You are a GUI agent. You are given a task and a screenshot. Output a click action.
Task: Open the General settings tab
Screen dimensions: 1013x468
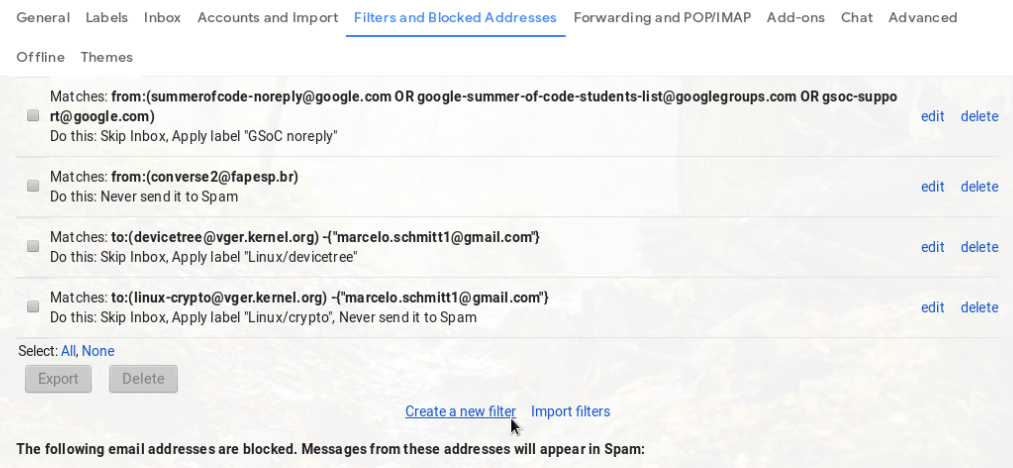click(x=43, y=17)
